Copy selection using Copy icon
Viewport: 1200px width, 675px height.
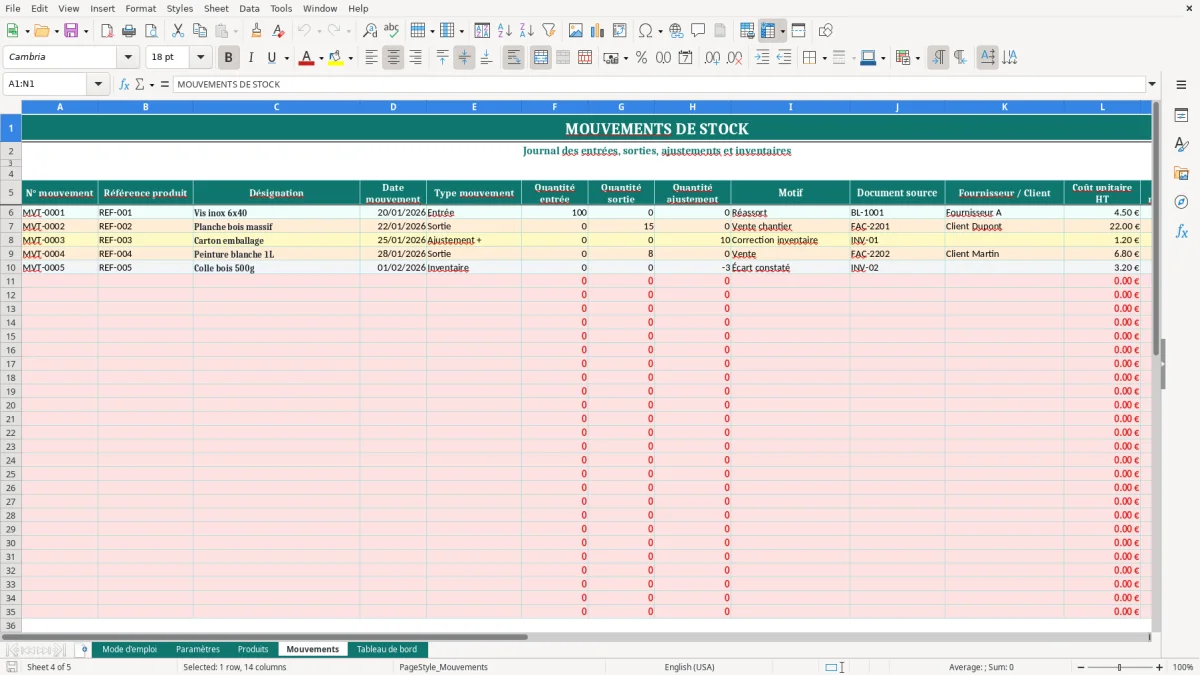pos(200,31)
